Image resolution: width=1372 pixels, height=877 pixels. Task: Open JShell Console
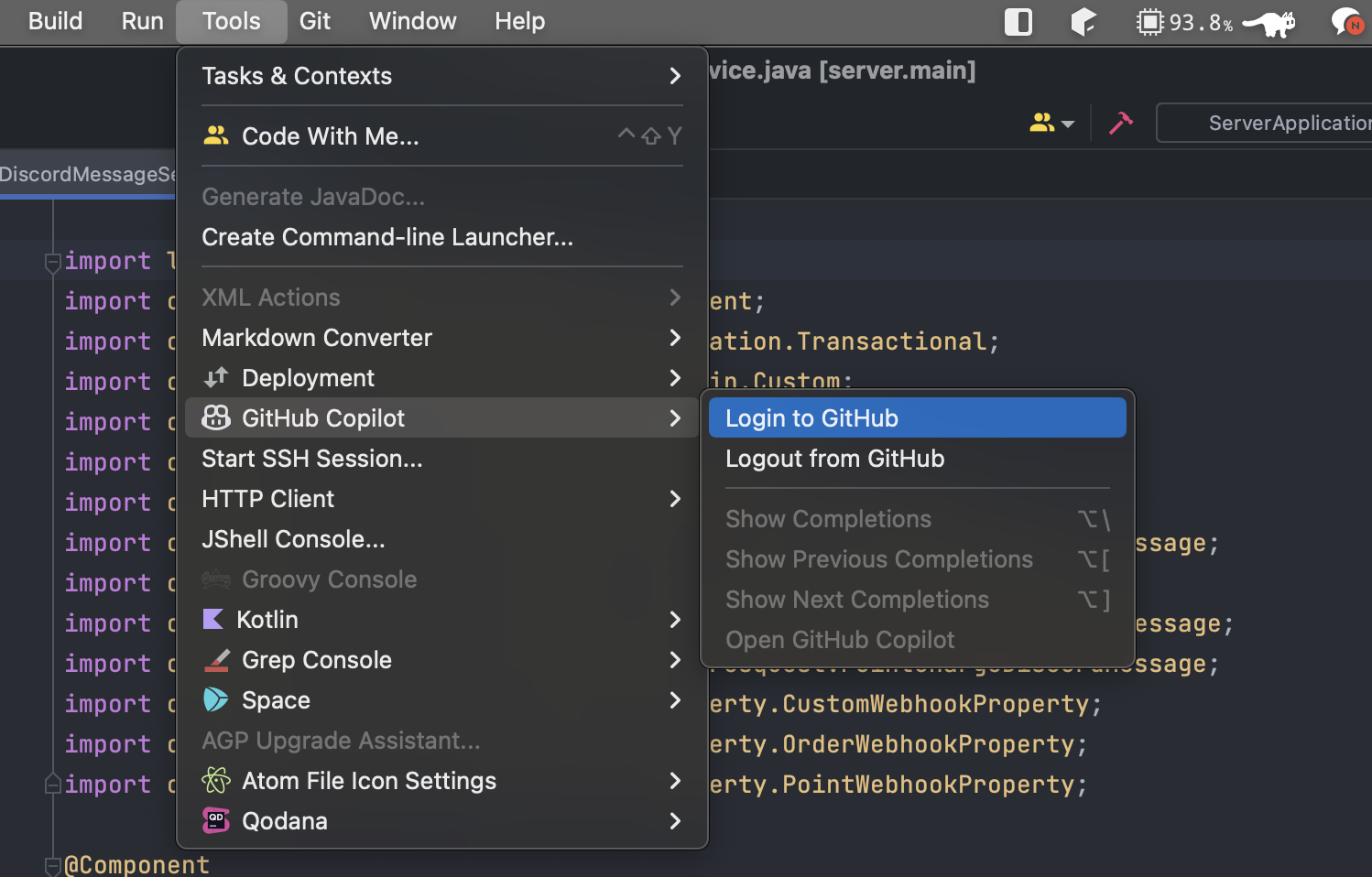[x=441, y=539]
